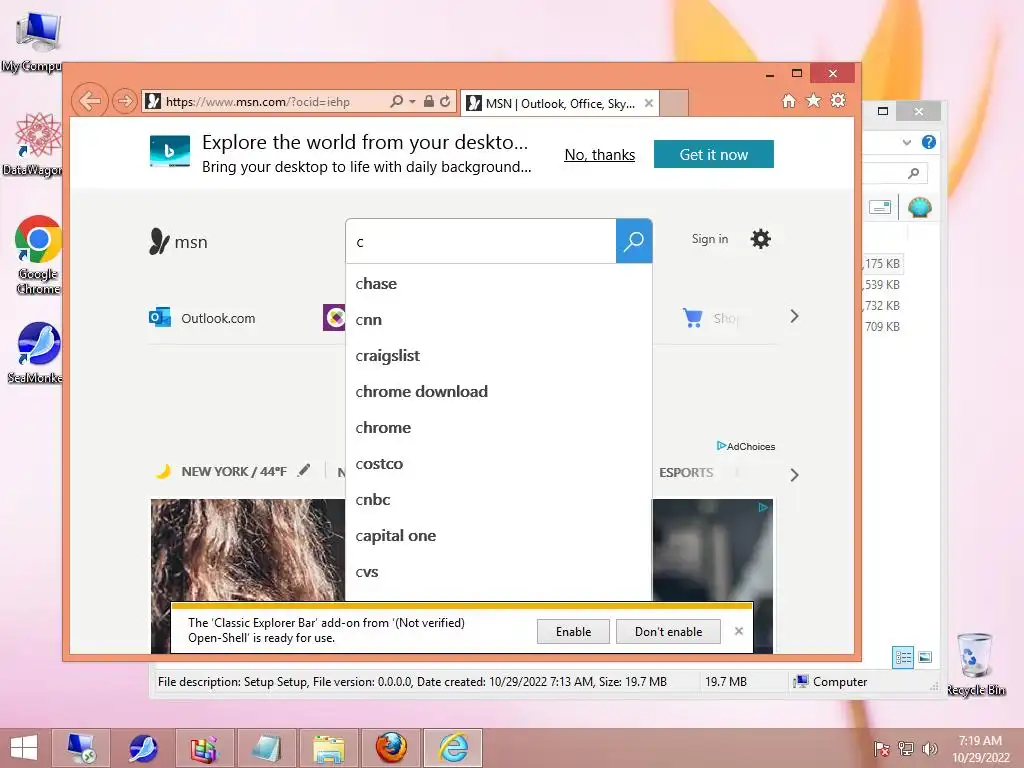The width and height of the screenshot is (1024, 768).
Task: Open the Recycle Bin desktop icon
Action: pyautogui.click(x=976, y=664)
